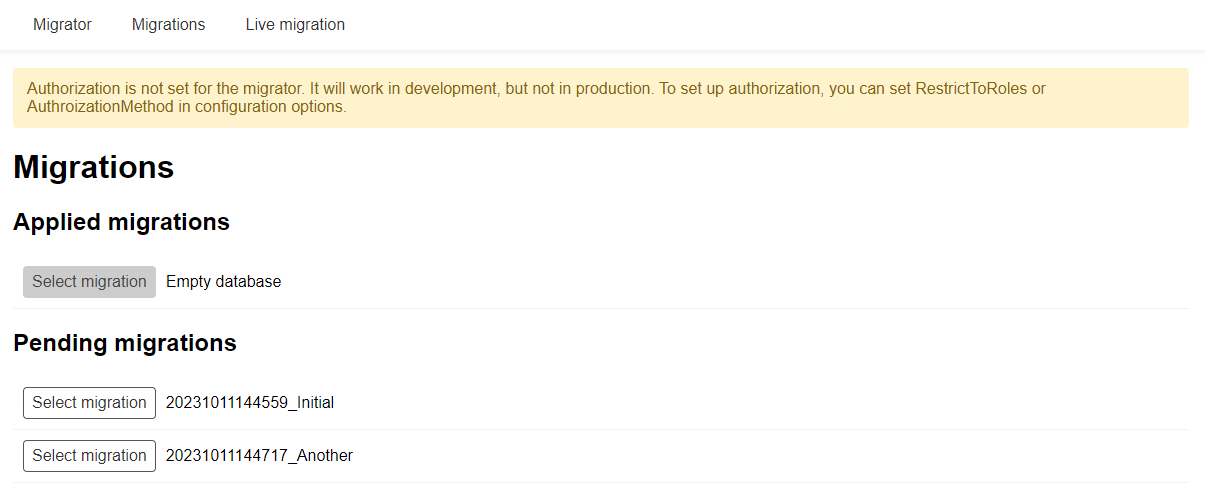Viewport: 1205px width, 501px height.
Task: Select migration for 20231011144559_Initial
Action: 89,403
